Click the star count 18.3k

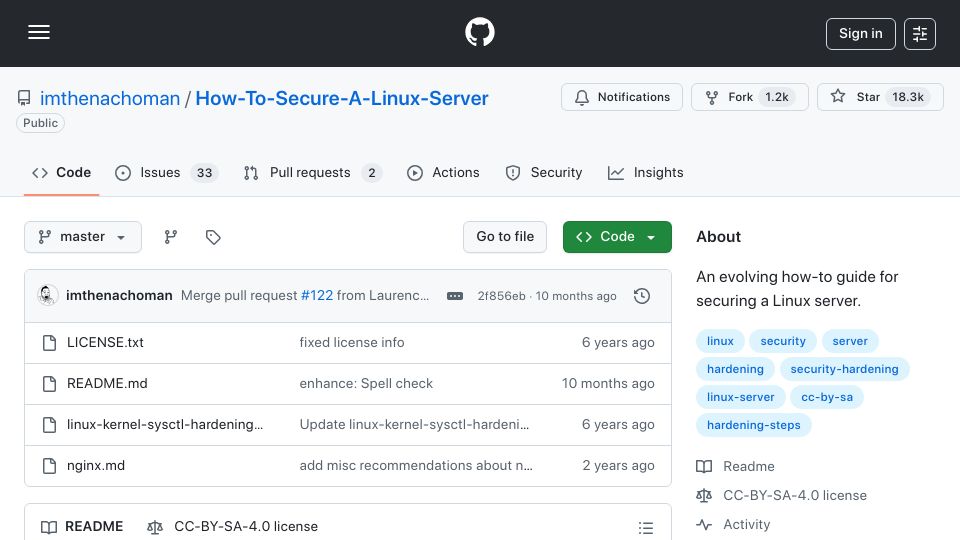[x=907, y=97]
